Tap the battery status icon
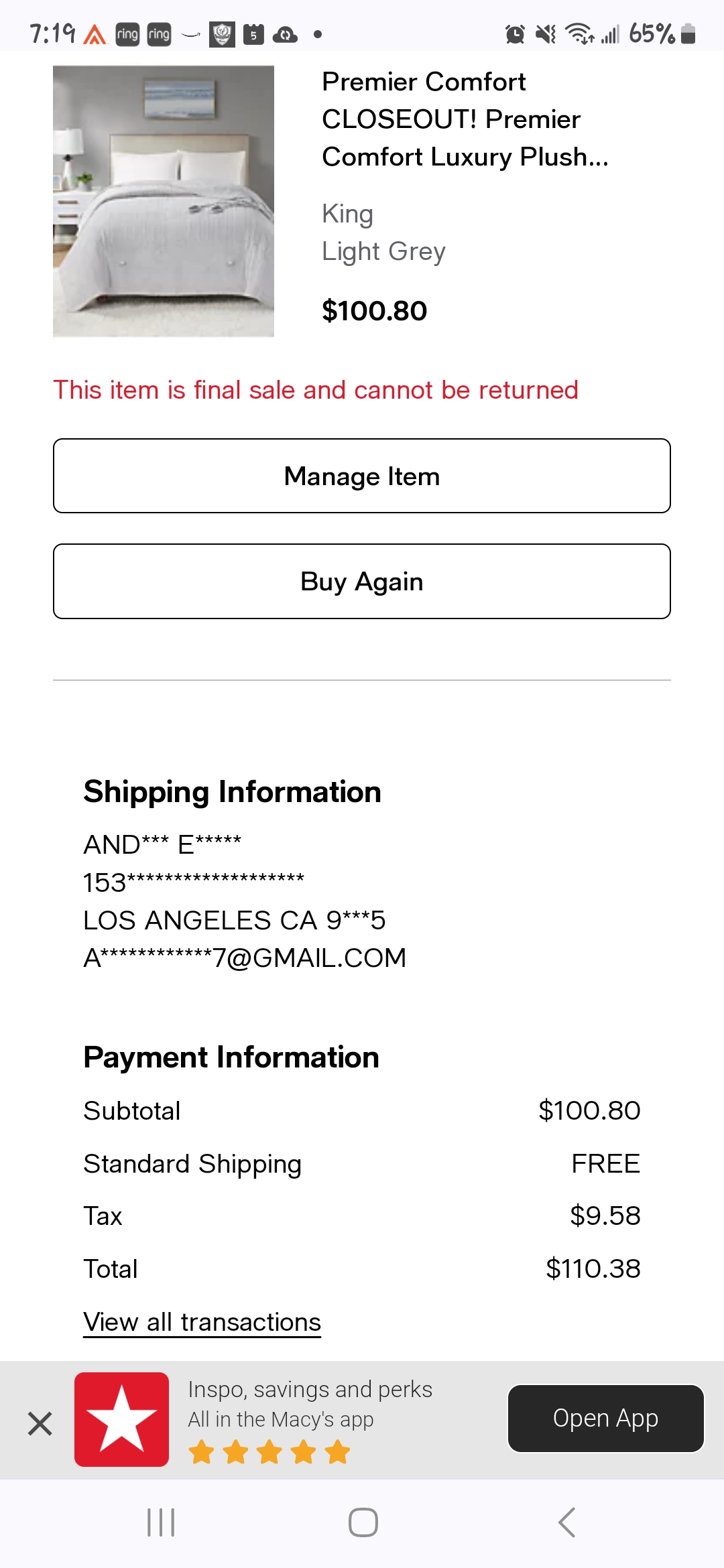724x1568 pixels. coord(688,34)
